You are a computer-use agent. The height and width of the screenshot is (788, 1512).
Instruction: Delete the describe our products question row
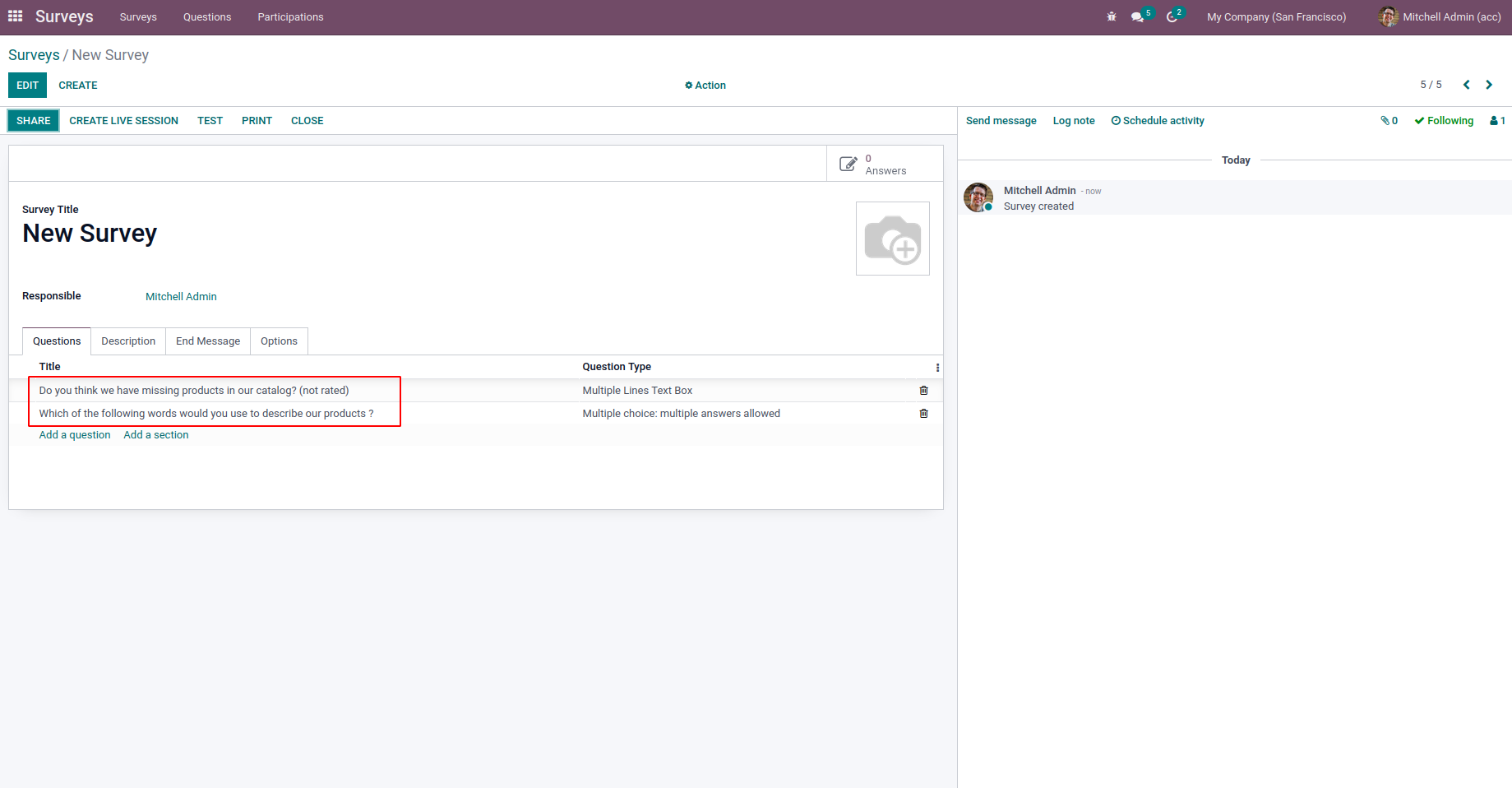tap(924, 414)
